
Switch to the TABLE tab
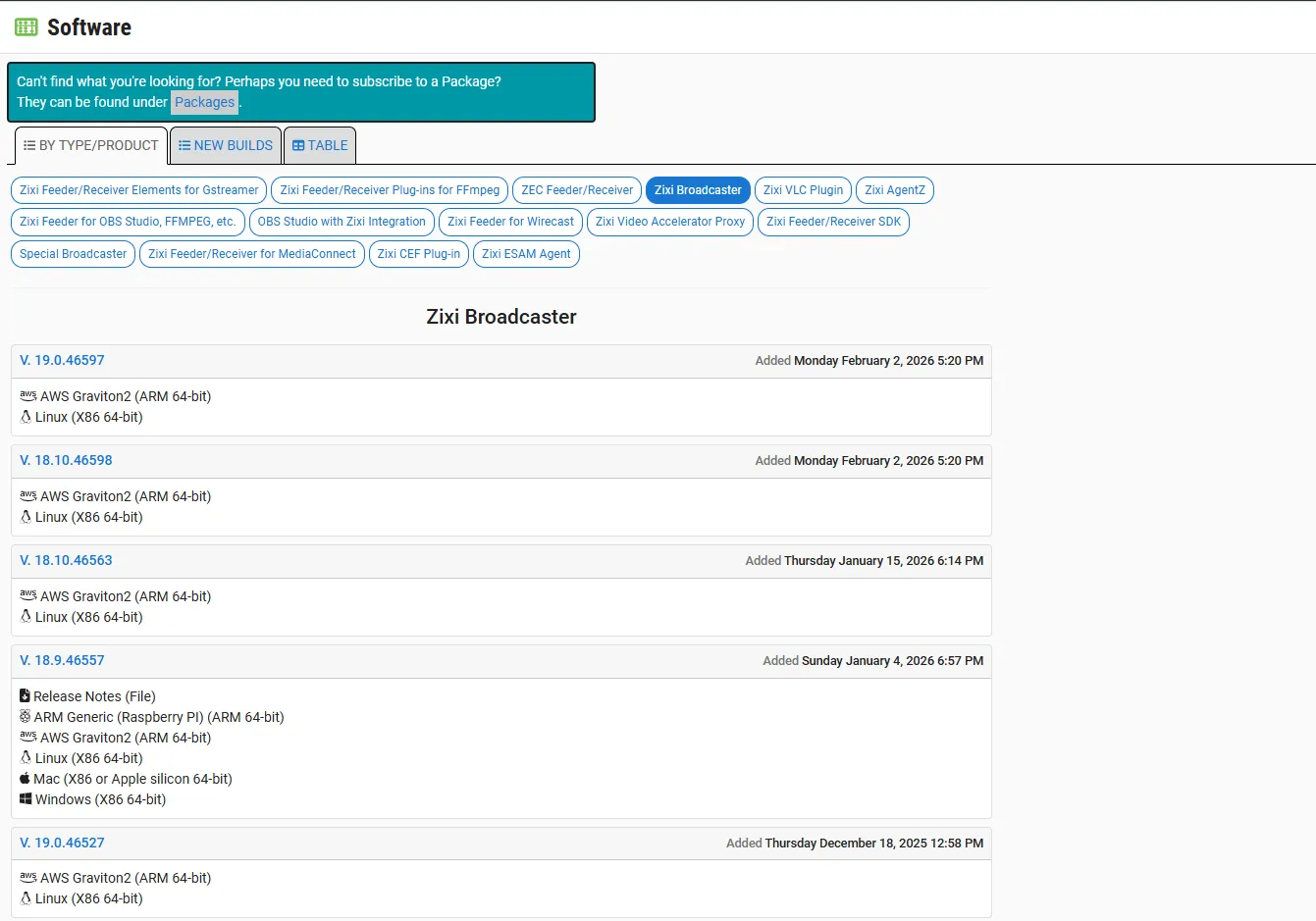tap(320, 145)
